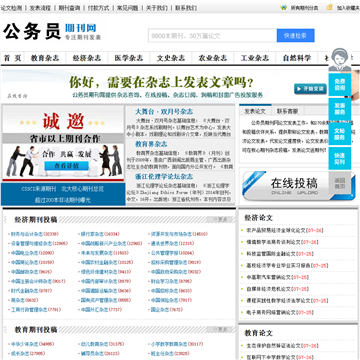Image resolution: width=360 pixels, height=360 pixels.
Task: Open 资源开发与市场杂志 journal link
Action: click(171, 234)
